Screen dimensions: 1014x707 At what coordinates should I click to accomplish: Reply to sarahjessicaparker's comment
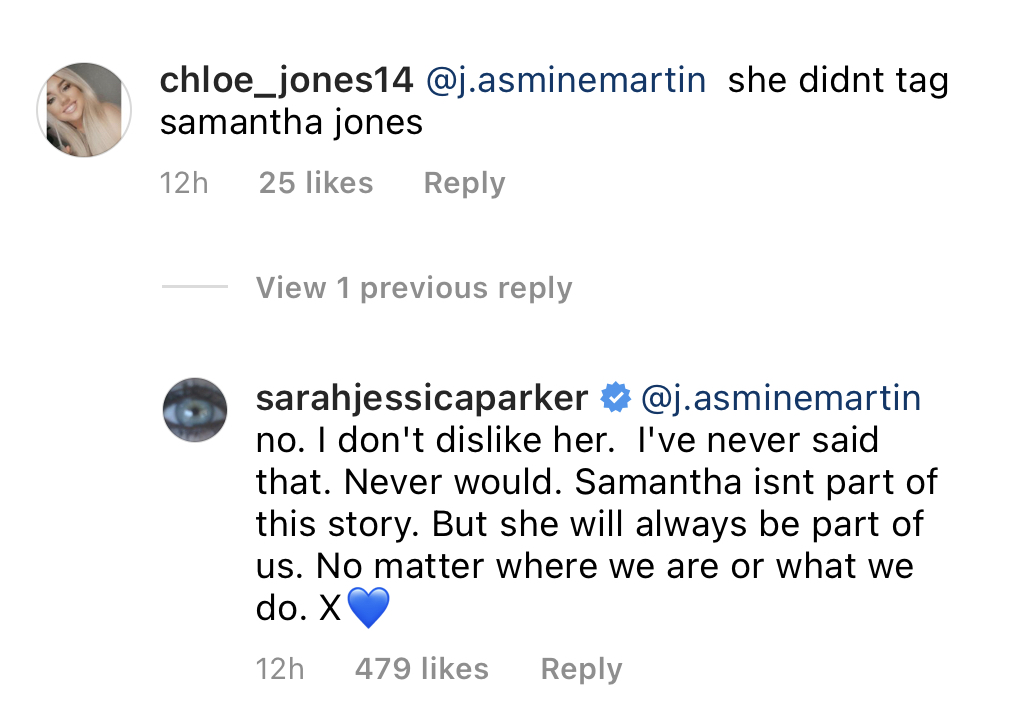click(581, 669)
